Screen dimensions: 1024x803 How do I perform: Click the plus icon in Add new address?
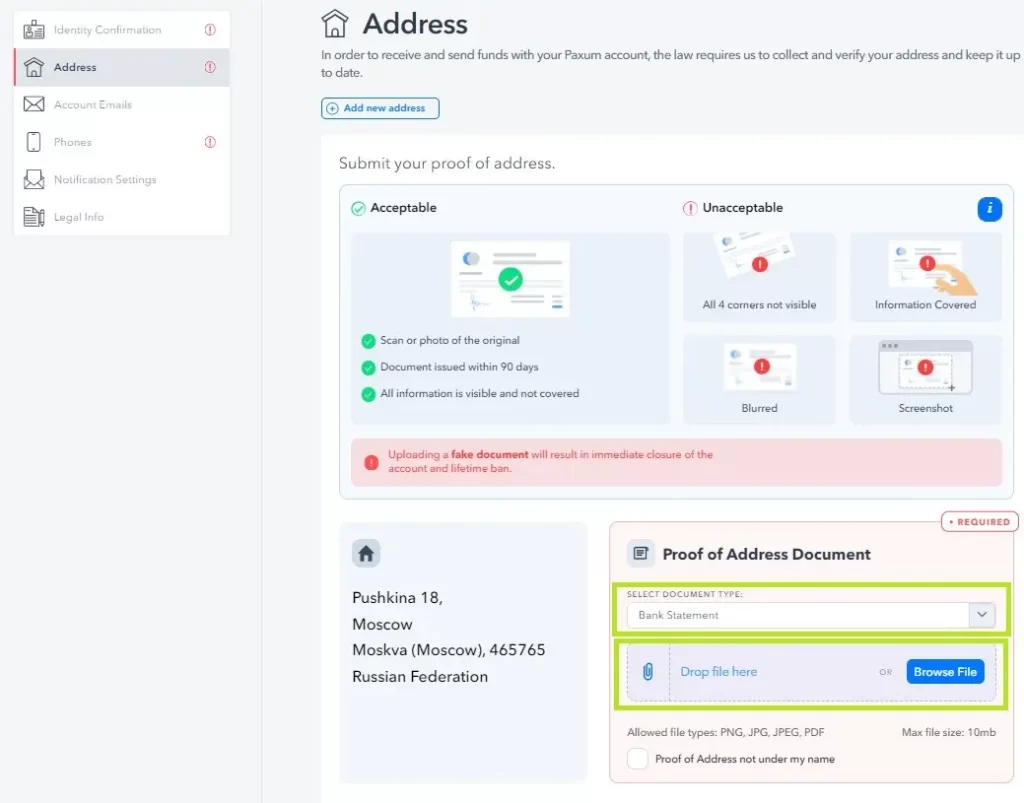pyautogui.click(x=332, y=108)
